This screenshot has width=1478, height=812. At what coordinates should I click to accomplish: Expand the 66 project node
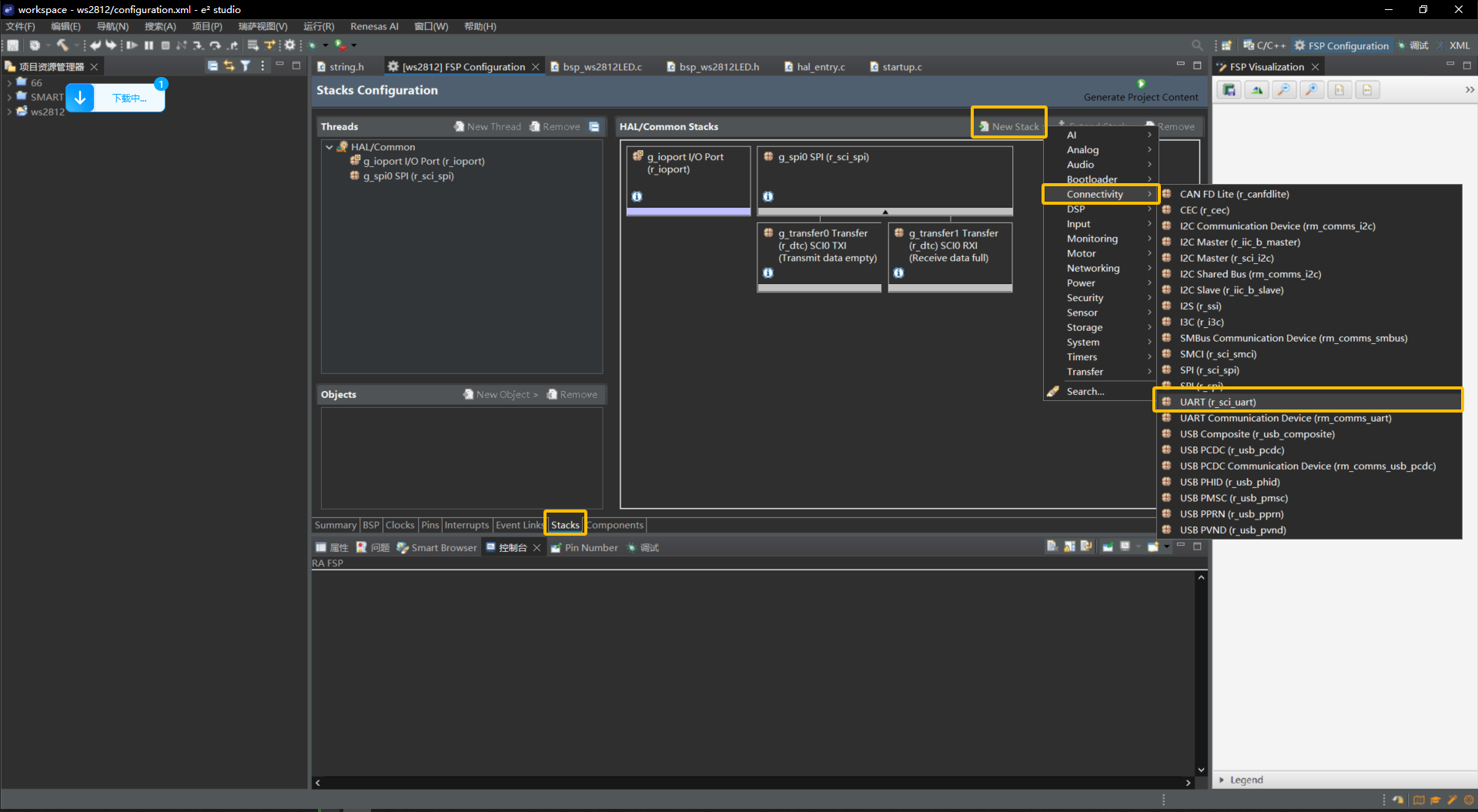[x=9, y=83]
